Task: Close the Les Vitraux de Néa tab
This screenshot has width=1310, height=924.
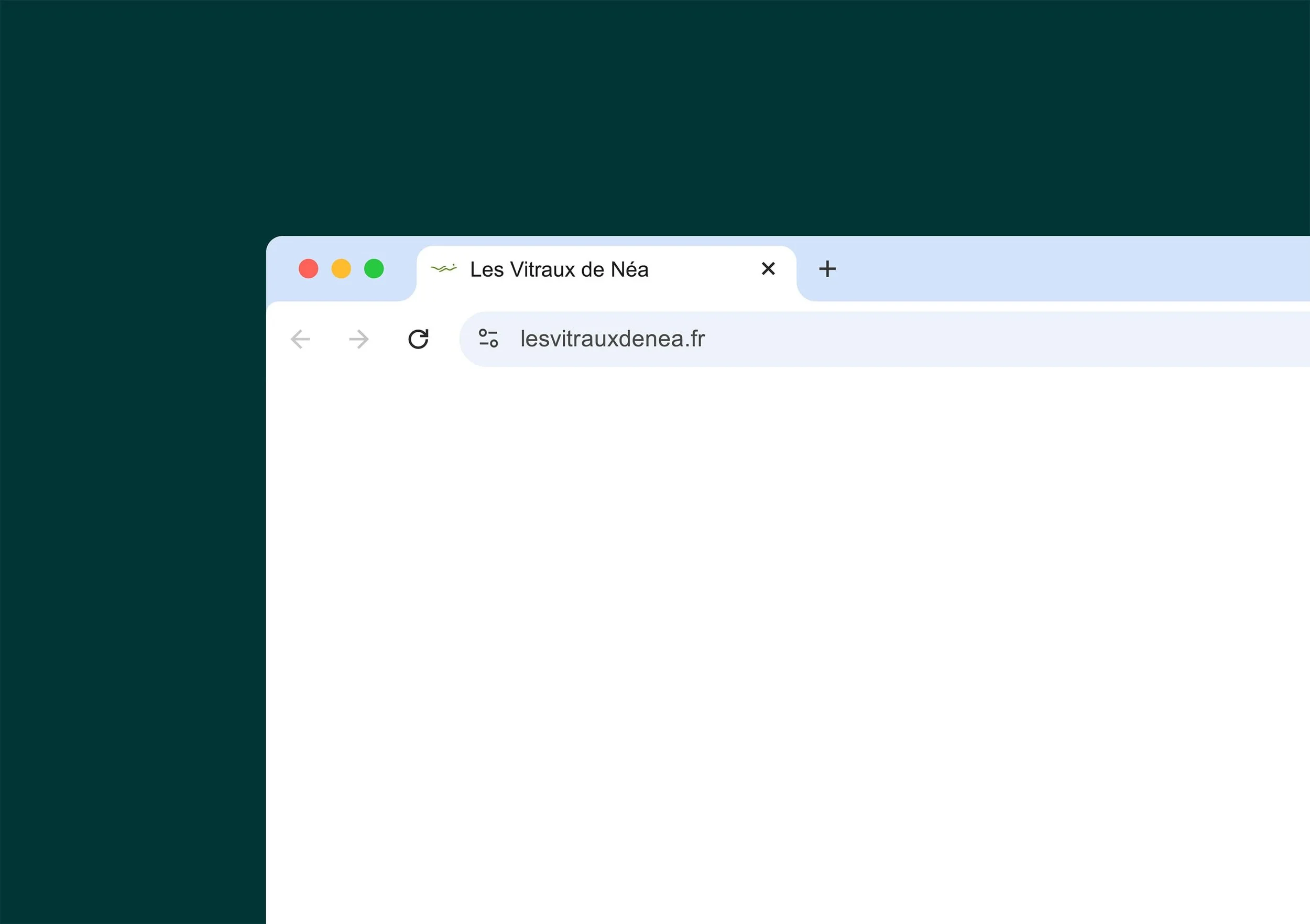Action: click(768, 269)
